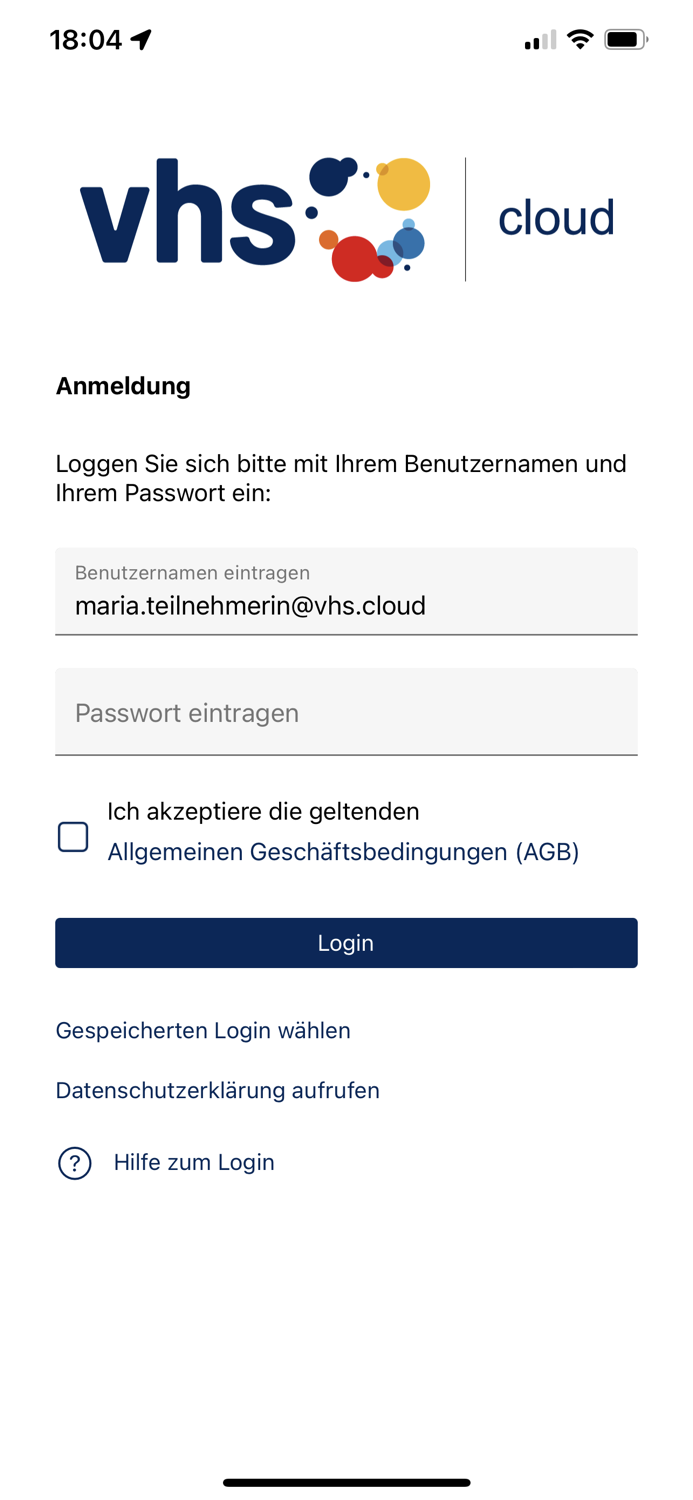The image size is (693, 1500).
Task: Click the vhs logo
Action: 180,215
